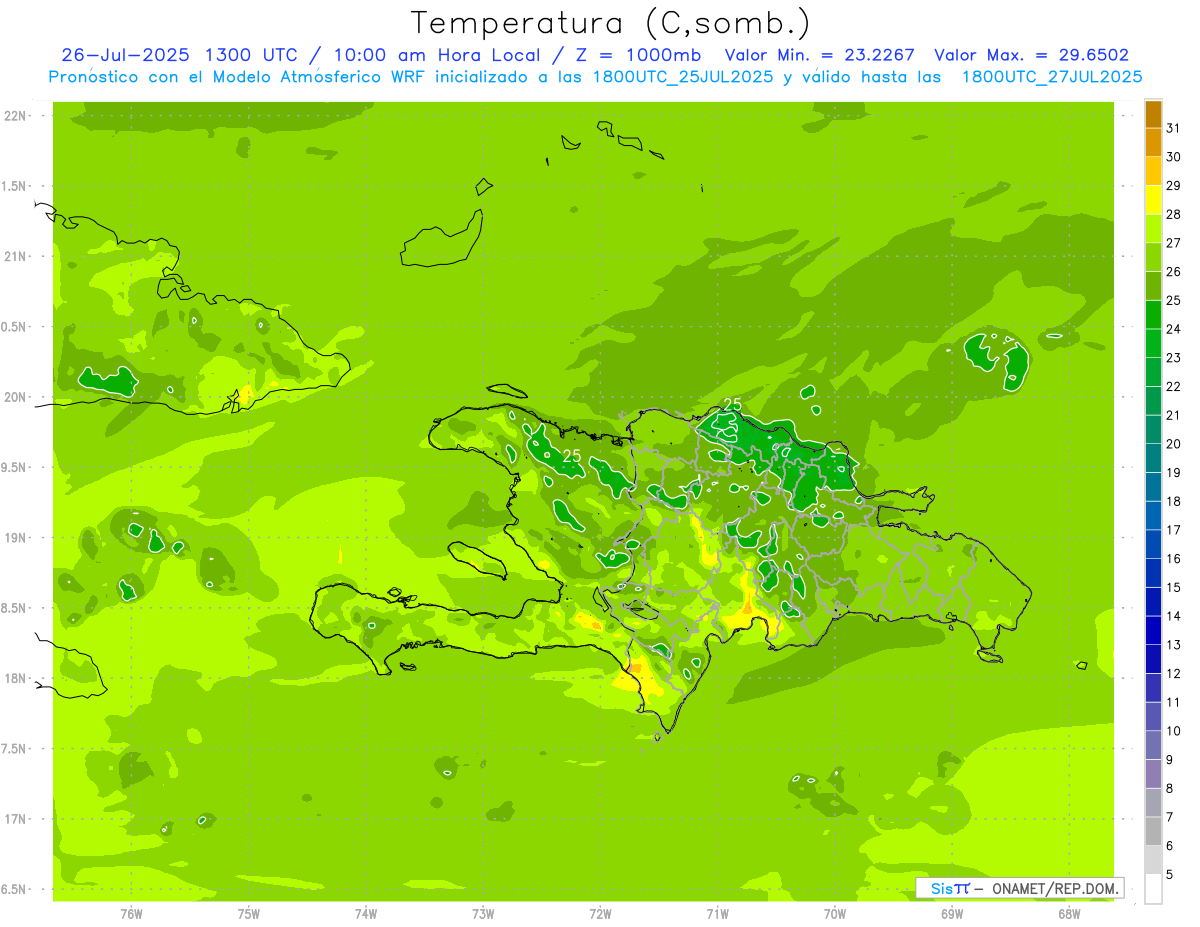Image resolution: width=1200 pixels, height=927 pixels.
Task: Pick the brown swatch above 31 in legend
Action: (1153, 114)
